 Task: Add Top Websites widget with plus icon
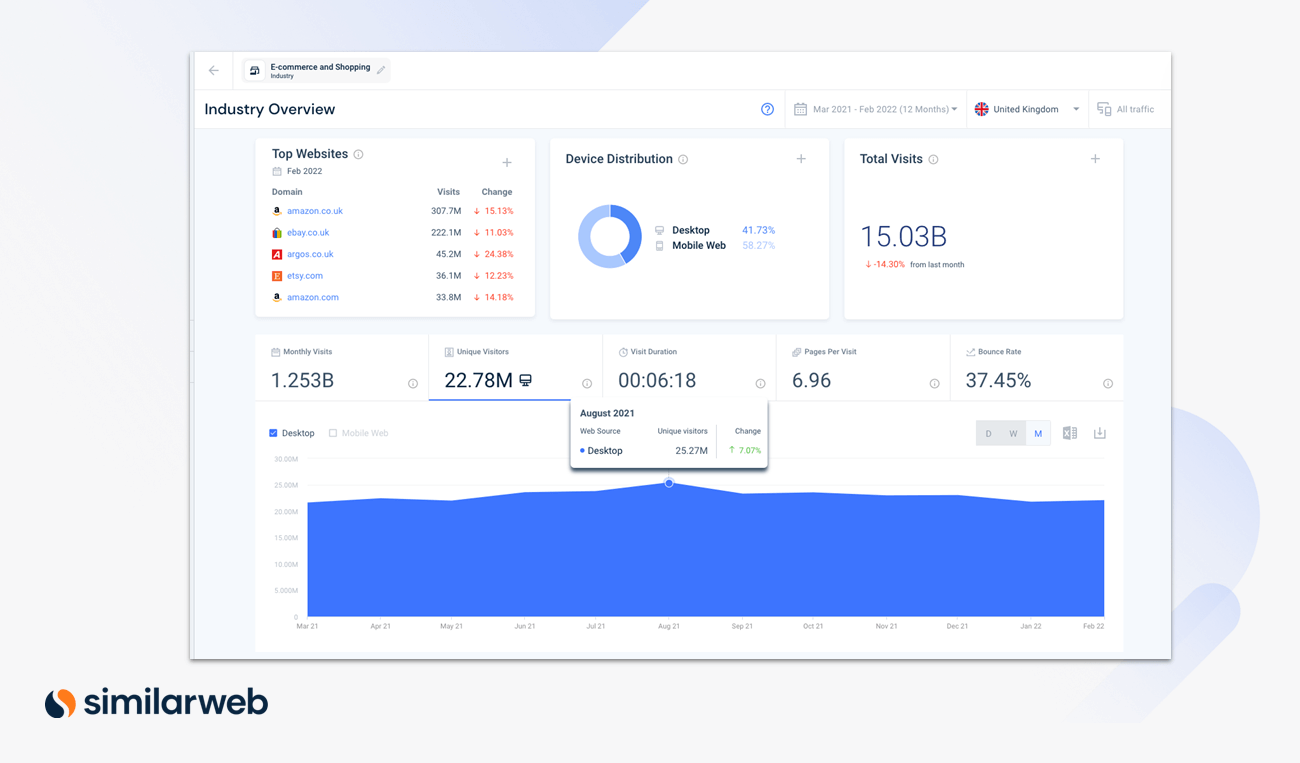[x=507, y=162]
